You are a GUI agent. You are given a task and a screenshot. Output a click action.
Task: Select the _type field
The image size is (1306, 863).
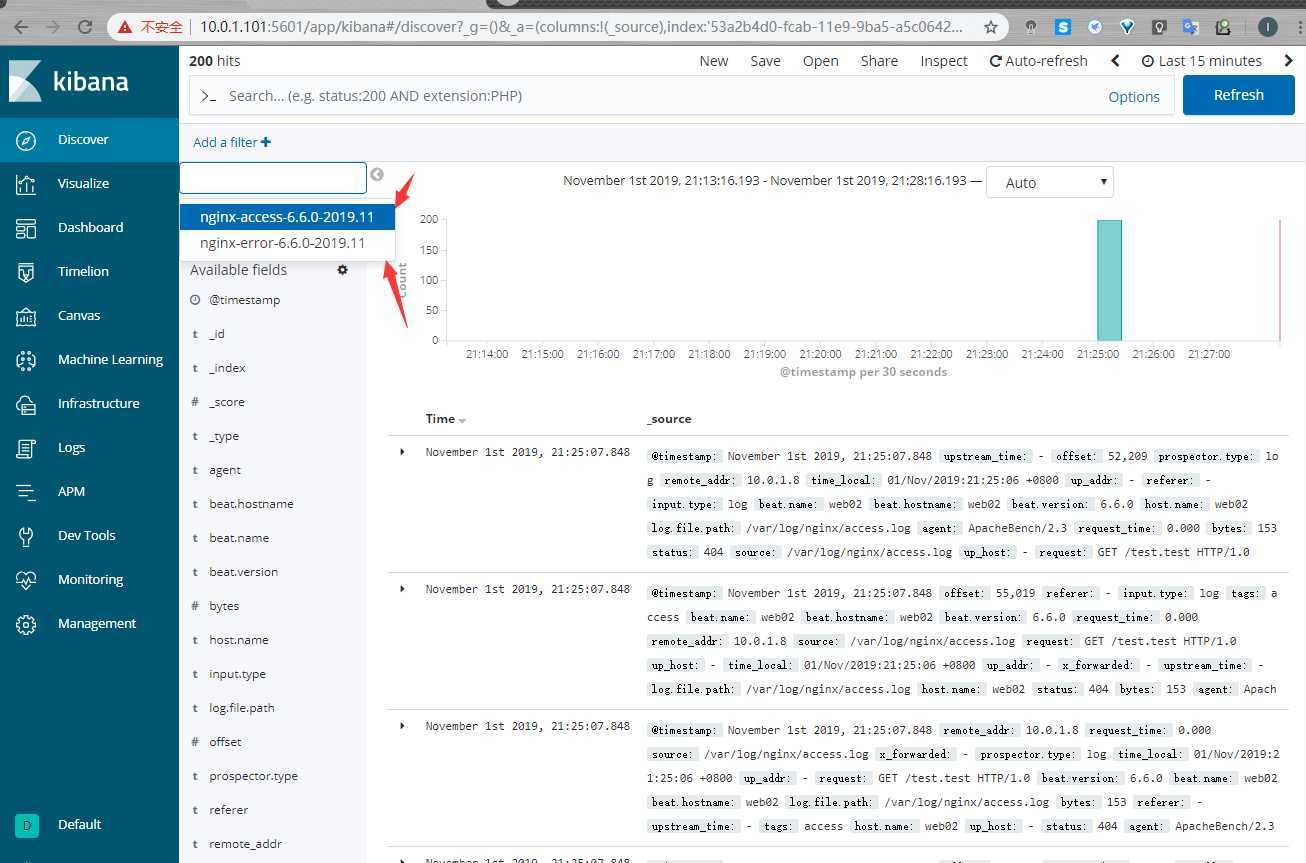tap(223, 436)
